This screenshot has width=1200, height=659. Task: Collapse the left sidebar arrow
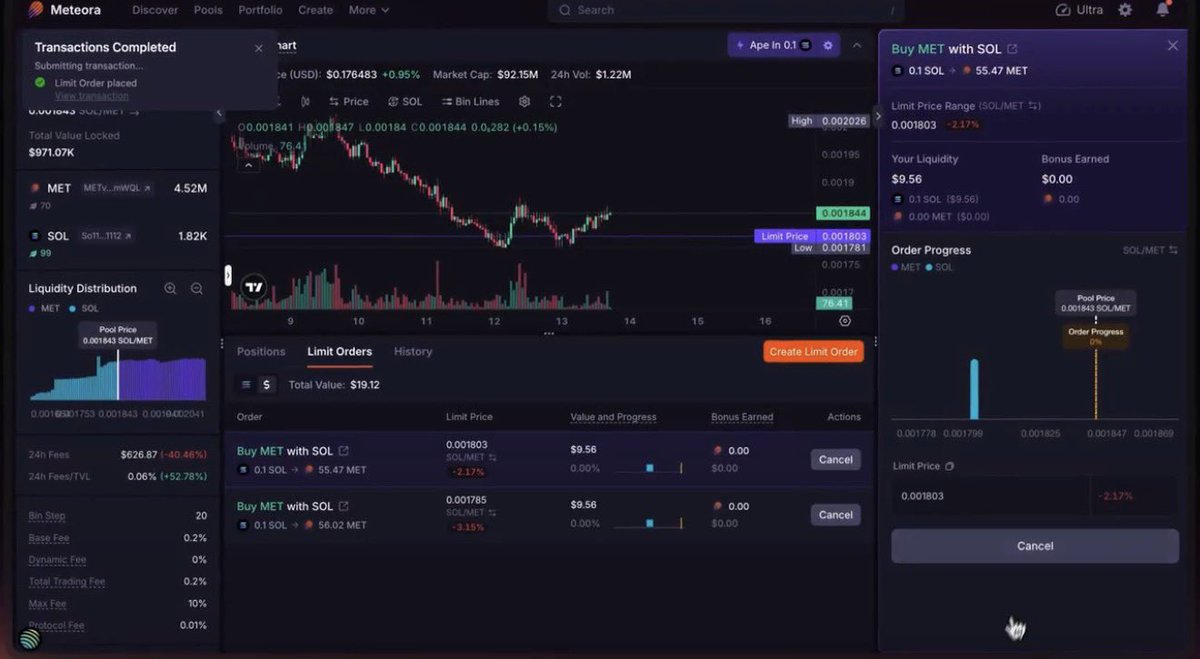point(219,113)
